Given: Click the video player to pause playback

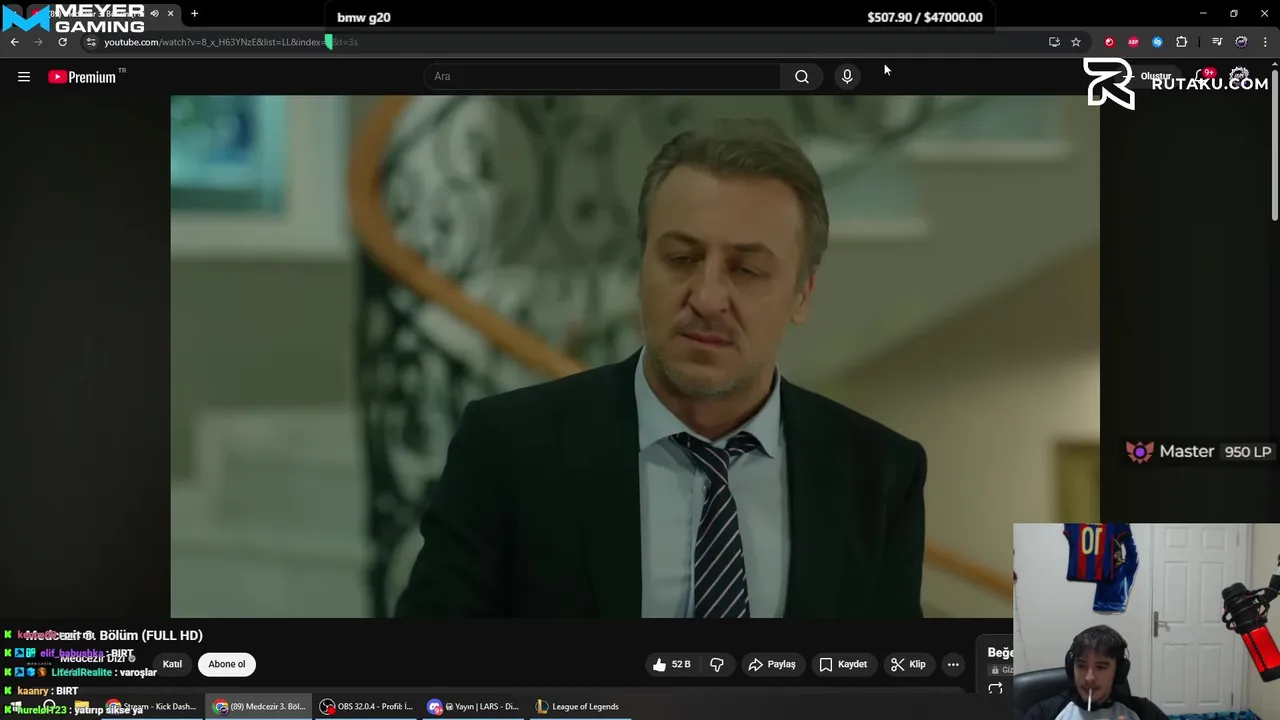Looking at the screenshot, I should pos(635,356).
